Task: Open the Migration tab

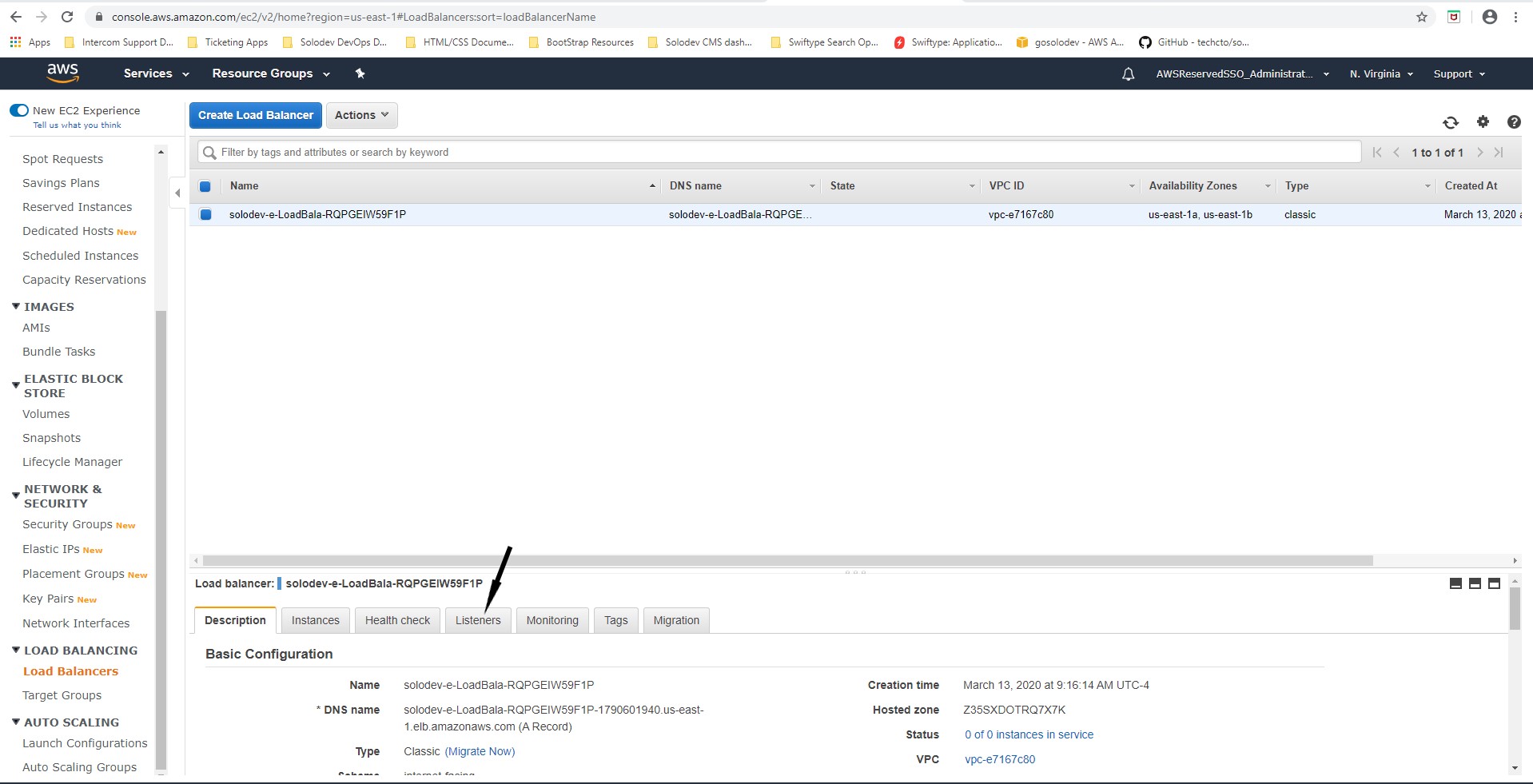Action: coord(676,620)
